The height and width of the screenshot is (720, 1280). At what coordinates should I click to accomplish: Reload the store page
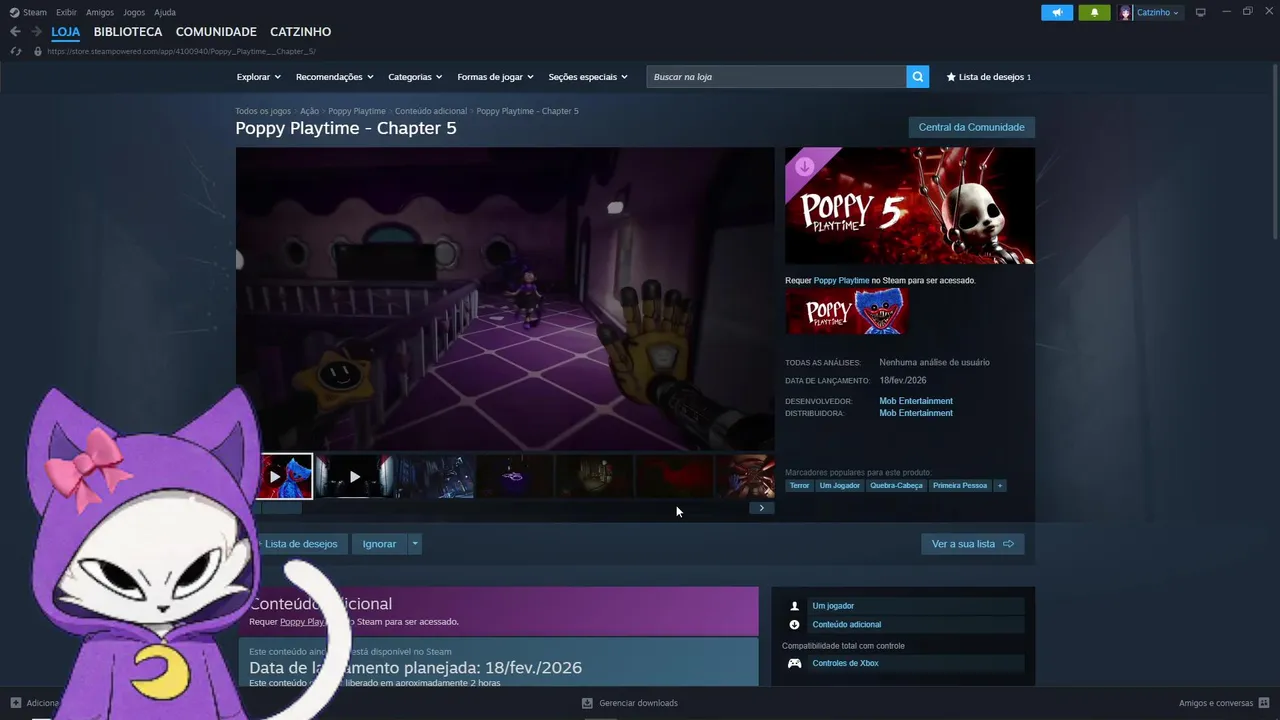pos(16,51)
